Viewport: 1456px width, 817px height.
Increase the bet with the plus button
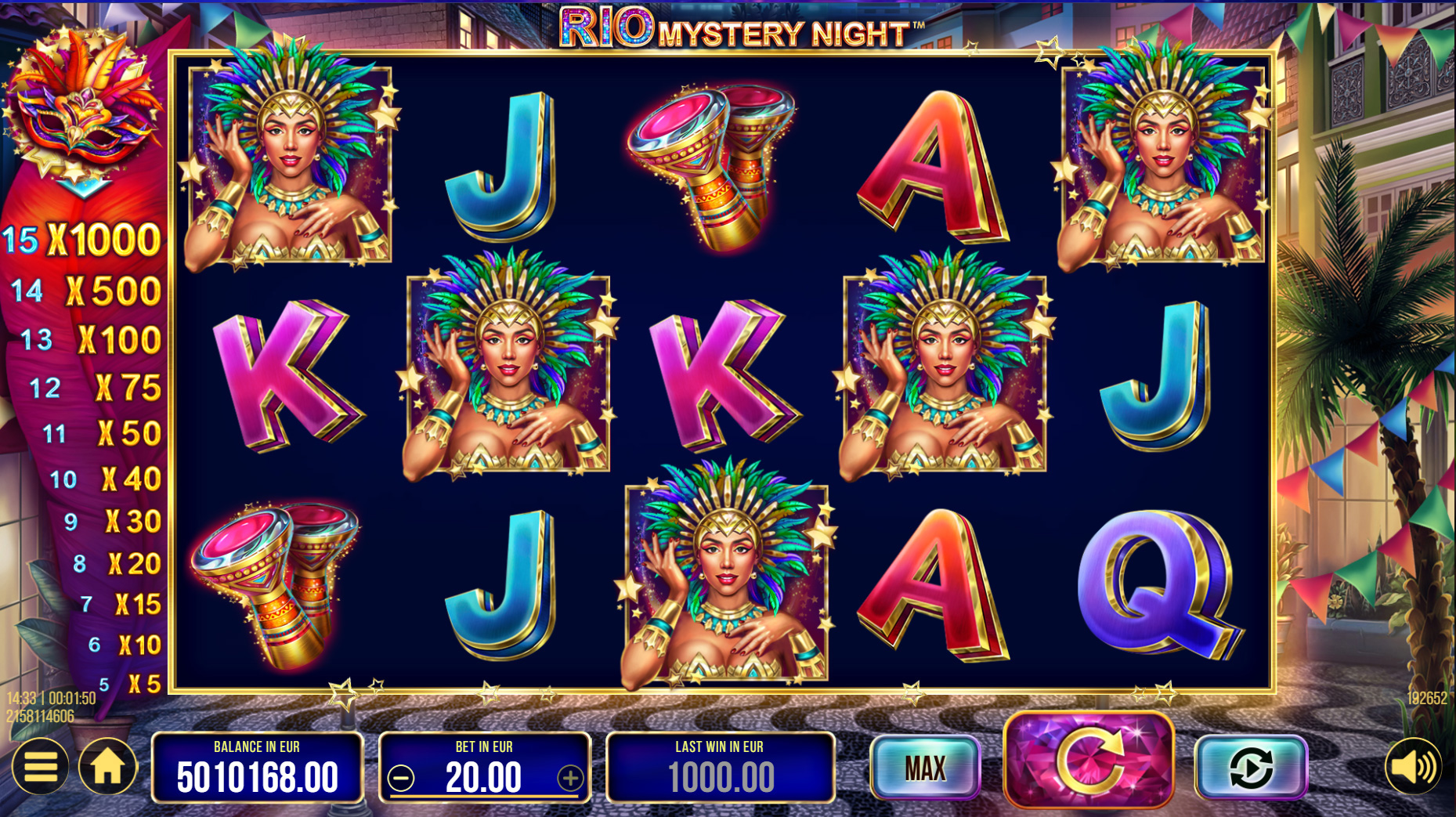click(570, 778)
